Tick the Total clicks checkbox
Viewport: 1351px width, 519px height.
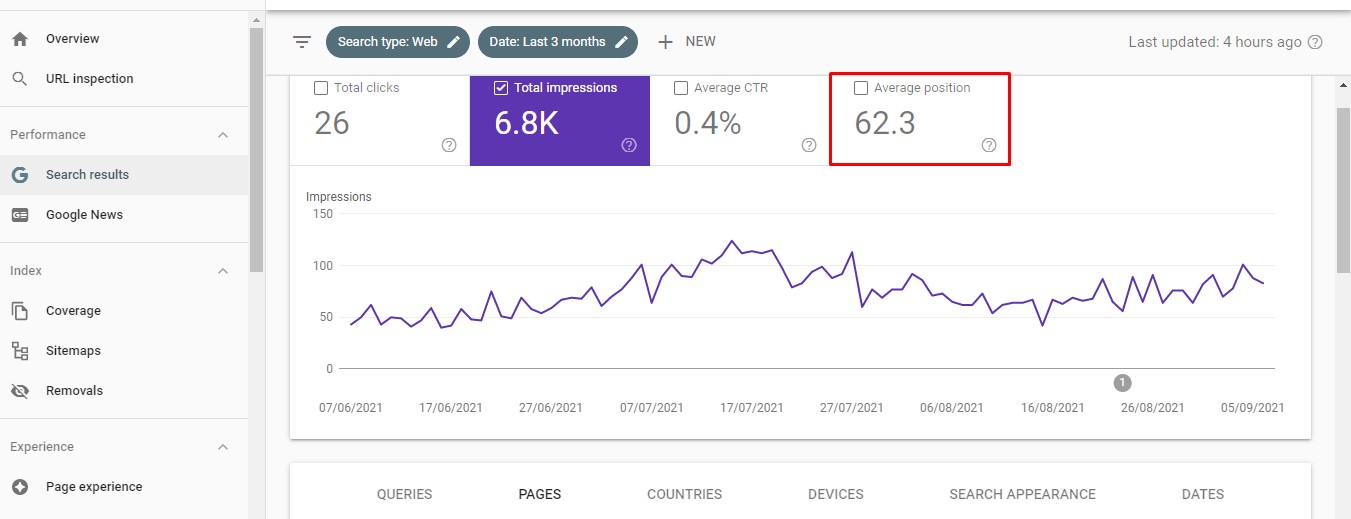tap(321, 88)
